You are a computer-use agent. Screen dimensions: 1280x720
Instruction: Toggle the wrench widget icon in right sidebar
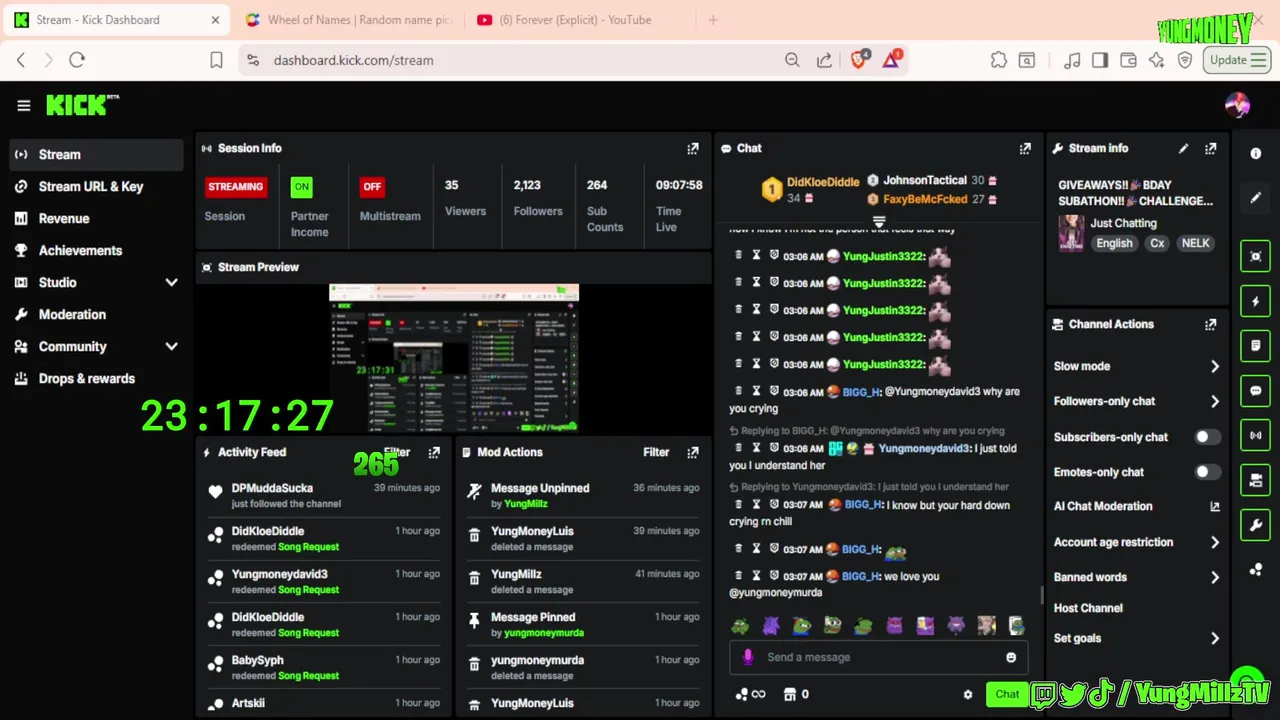pyautogui.click(x=1256, y=525)
